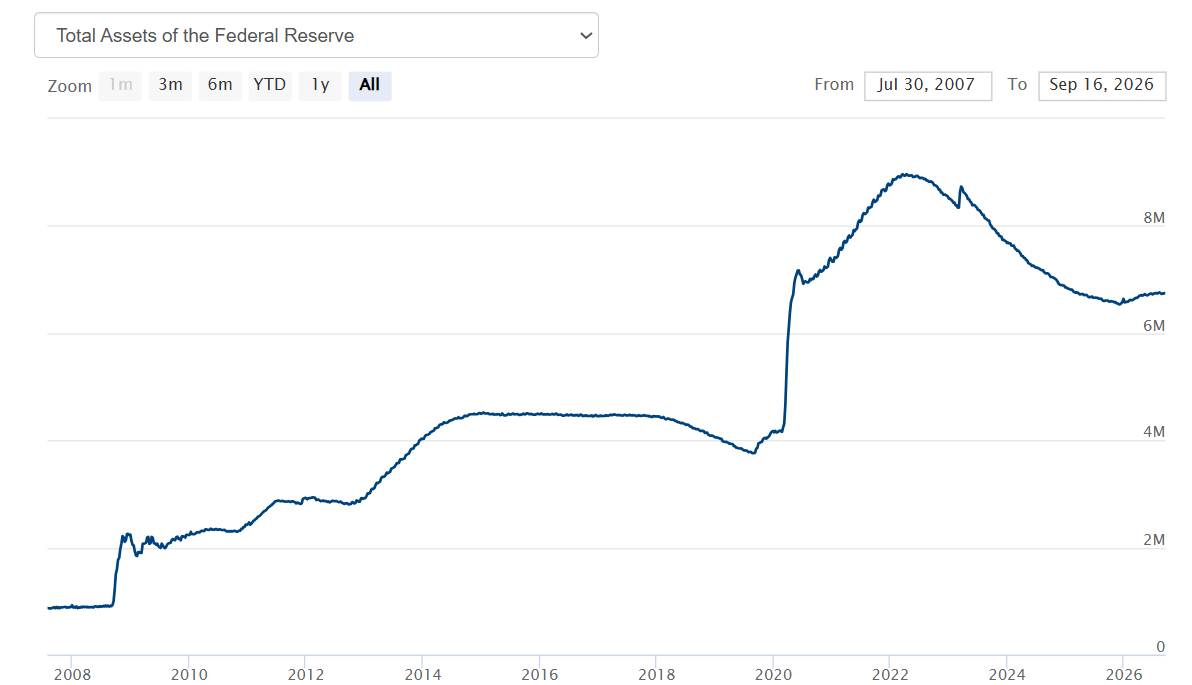This screenshot has height=685, width=1192.
Task: Click the To date field Sep 16, 2026
Action: click(x=1102, y=85)
